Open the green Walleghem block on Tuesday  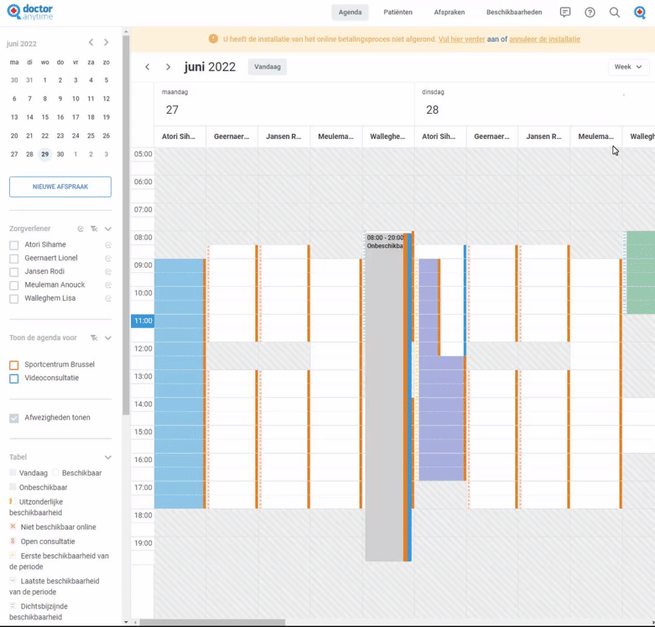[641, 272]
